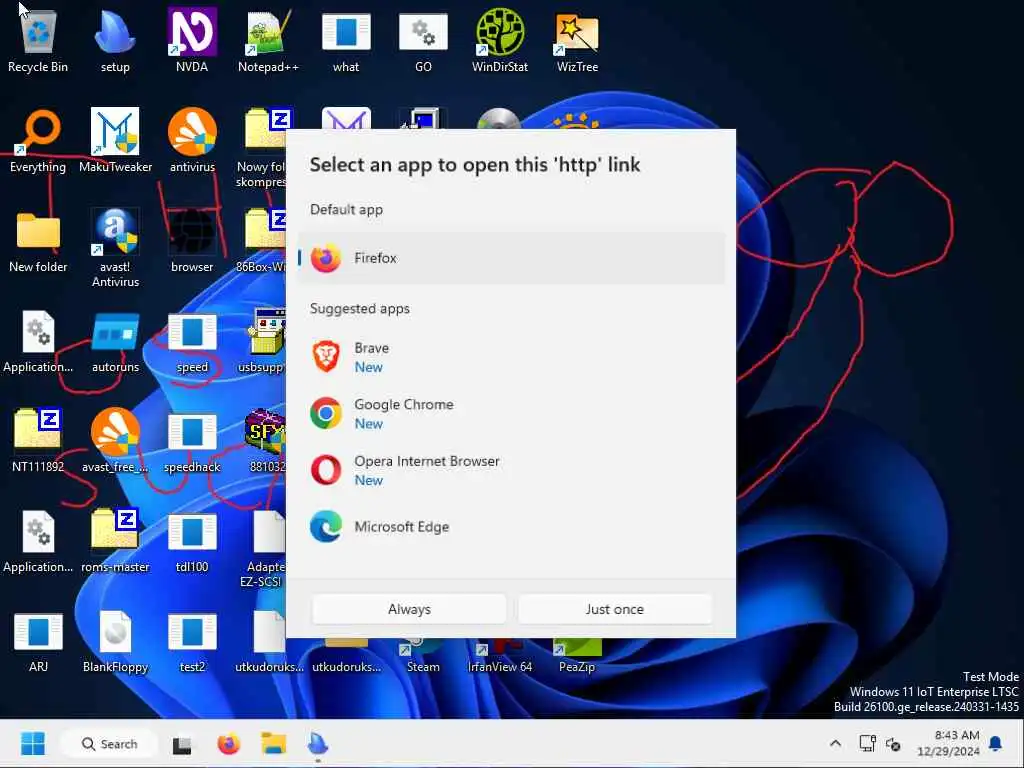Click the Just once button
This screenshot has width=1024, height=768.
click(615, 609)
